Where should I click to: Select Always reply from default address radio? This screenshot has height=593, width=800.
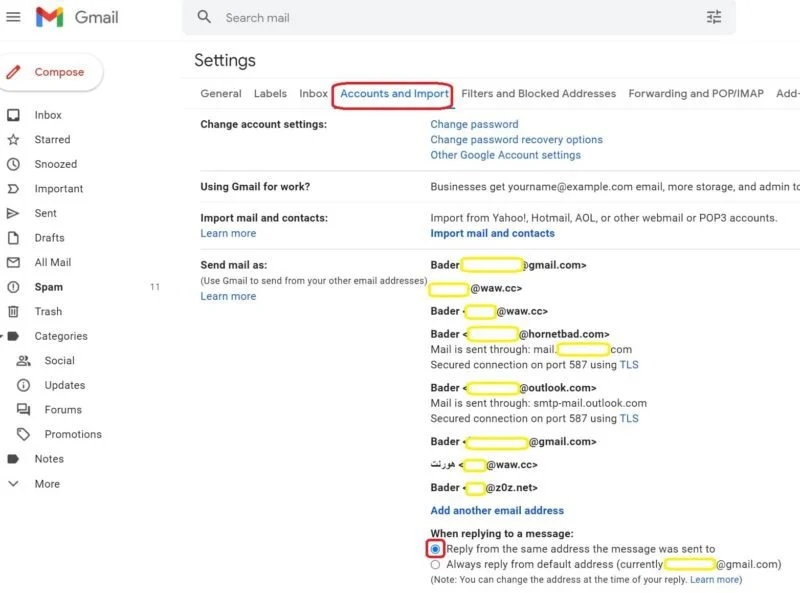(x=435, y=564)
